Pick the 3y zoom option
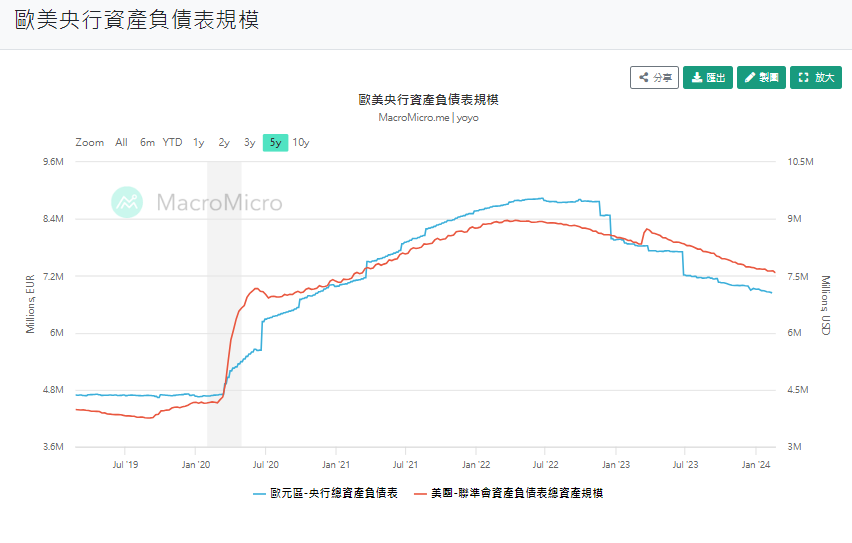Image resolution: width=852 pixels, height=543 pixels. [249, 142]
